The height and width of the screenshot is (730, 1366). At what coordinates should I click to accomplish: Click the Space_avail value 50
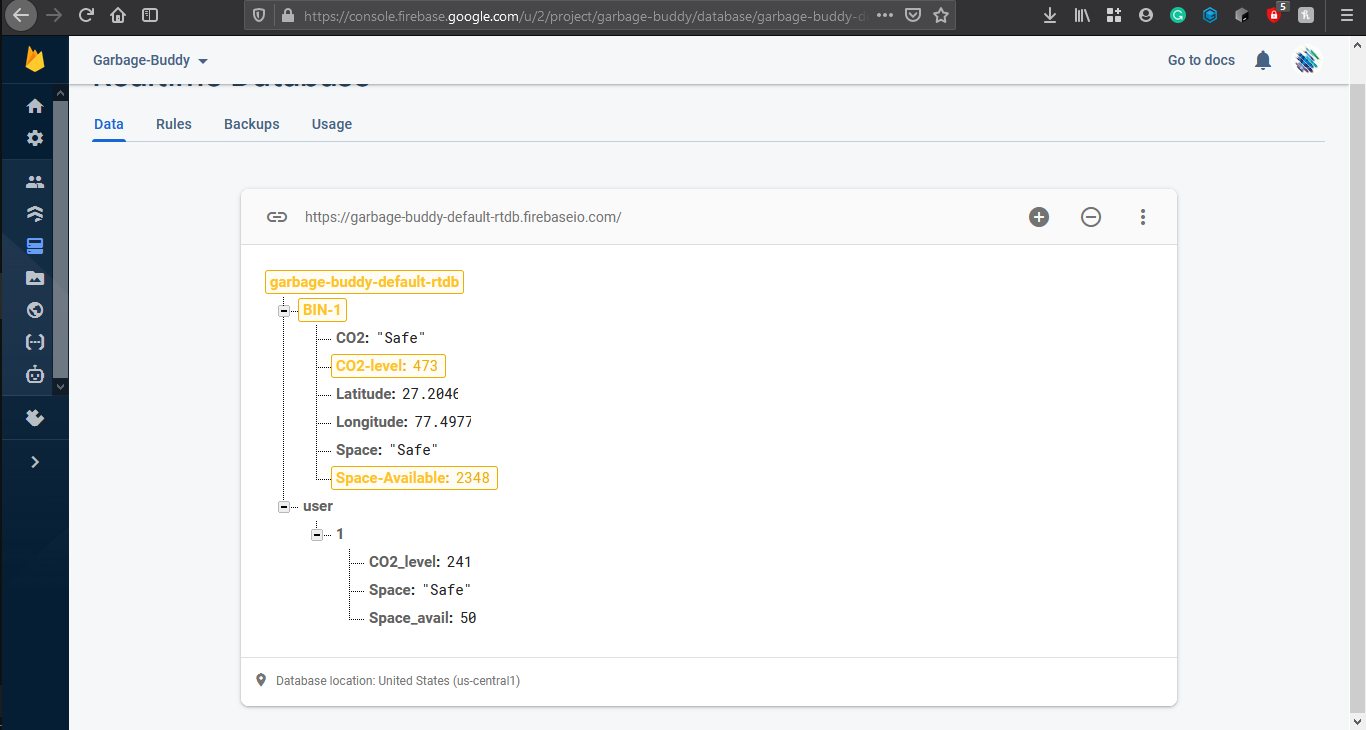coord(468,618)
